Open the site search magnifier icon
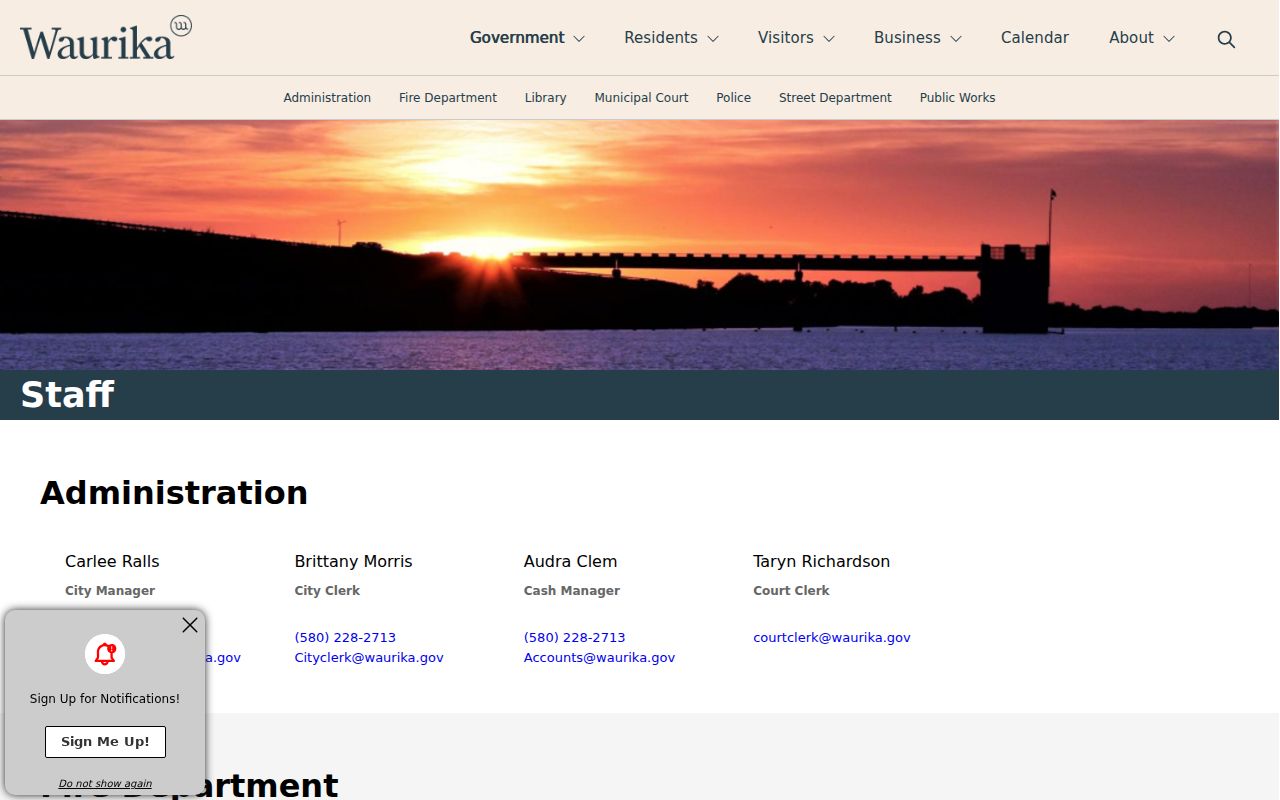The width and height of the screenshot is (1280, 800). (x=1226, y=39)
